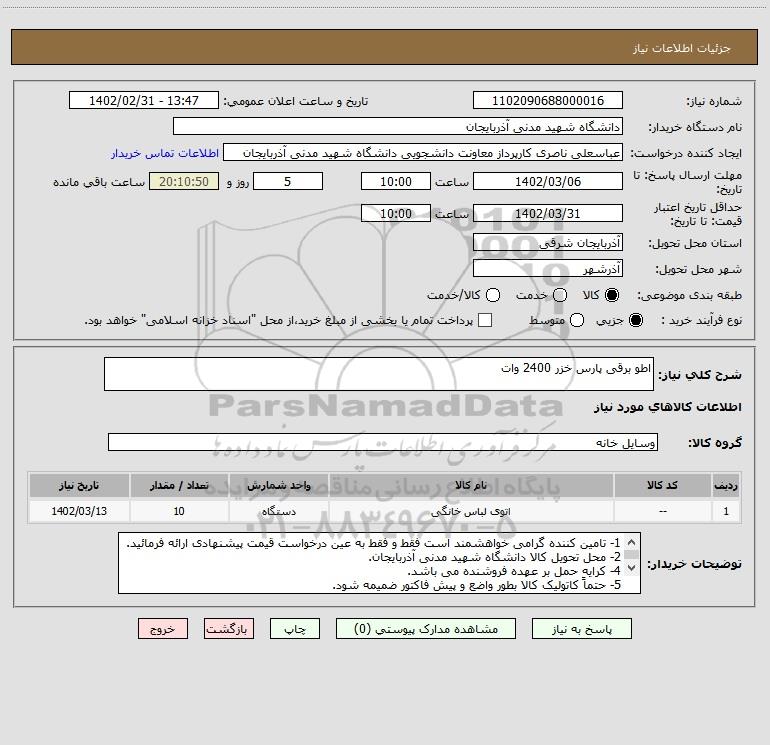This screenshot has width=770, height=745.
Task: Select the متوسط purchase type radio
Action: [577, 320]
